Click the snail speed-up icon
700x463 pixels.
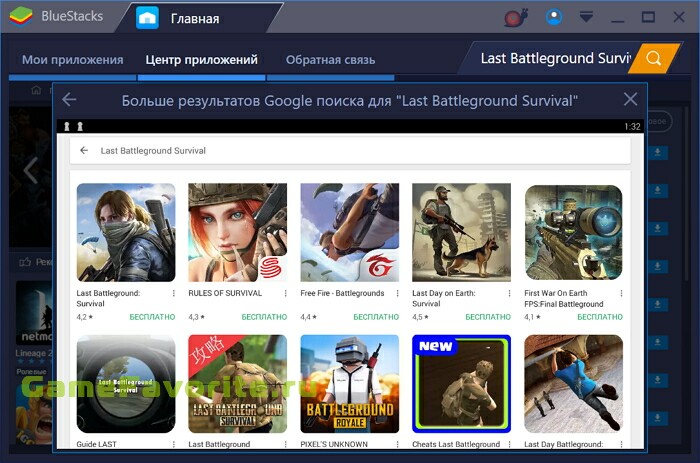pos(516,17)
